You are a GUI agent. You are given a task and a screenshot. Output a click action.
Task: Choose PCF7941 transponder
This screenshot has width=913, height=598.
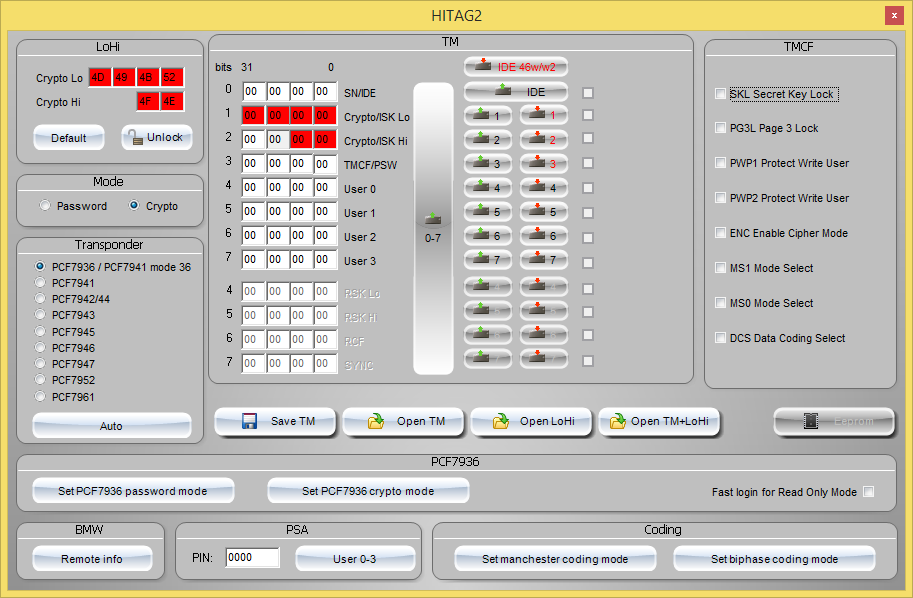click(40, 282)
